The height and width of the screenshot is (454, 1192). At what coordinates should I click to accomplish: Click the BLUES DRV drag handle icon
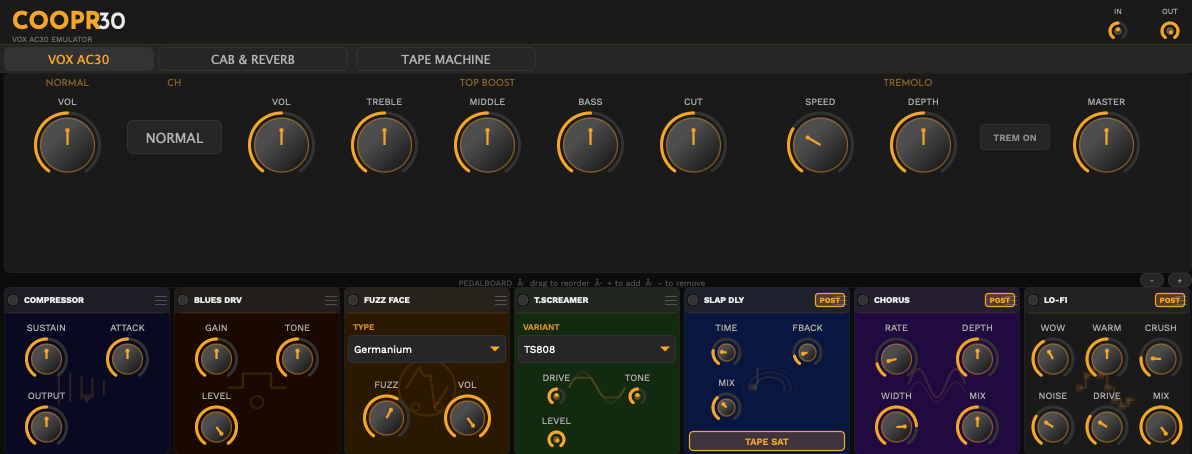coord(331,300)
